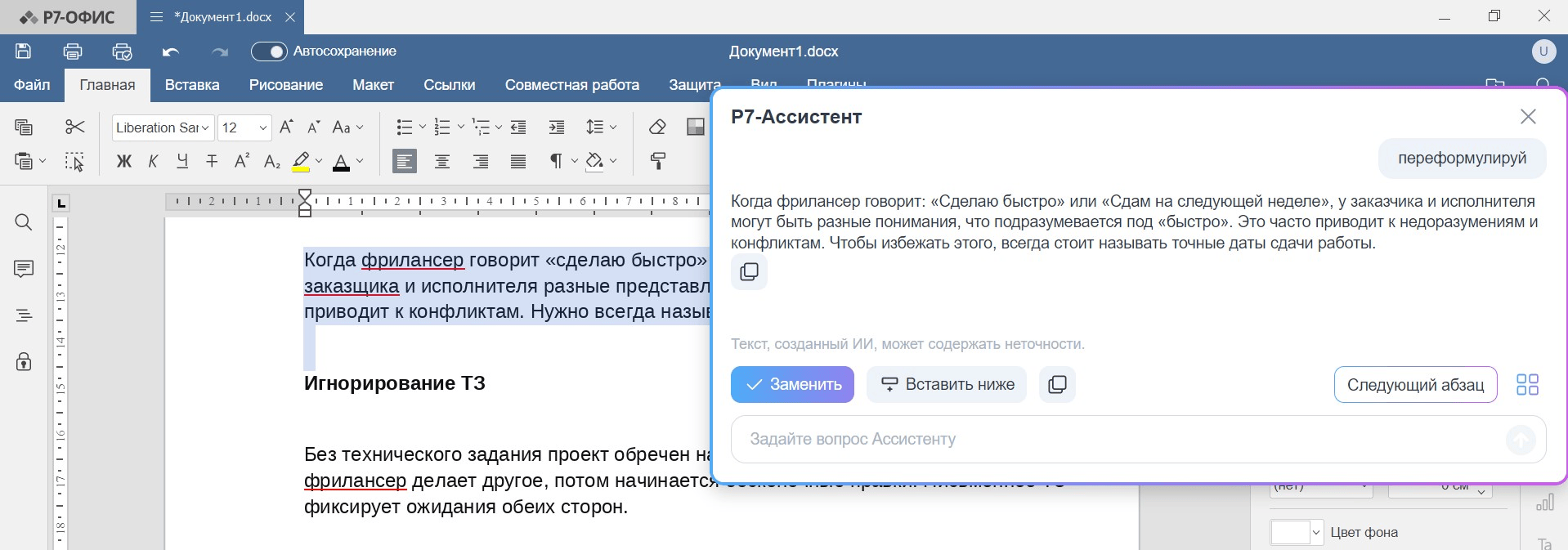Open the font size 12 dropdown
Image resolution: width=1568 pixels, height=550 pixels.
(262, 127)
